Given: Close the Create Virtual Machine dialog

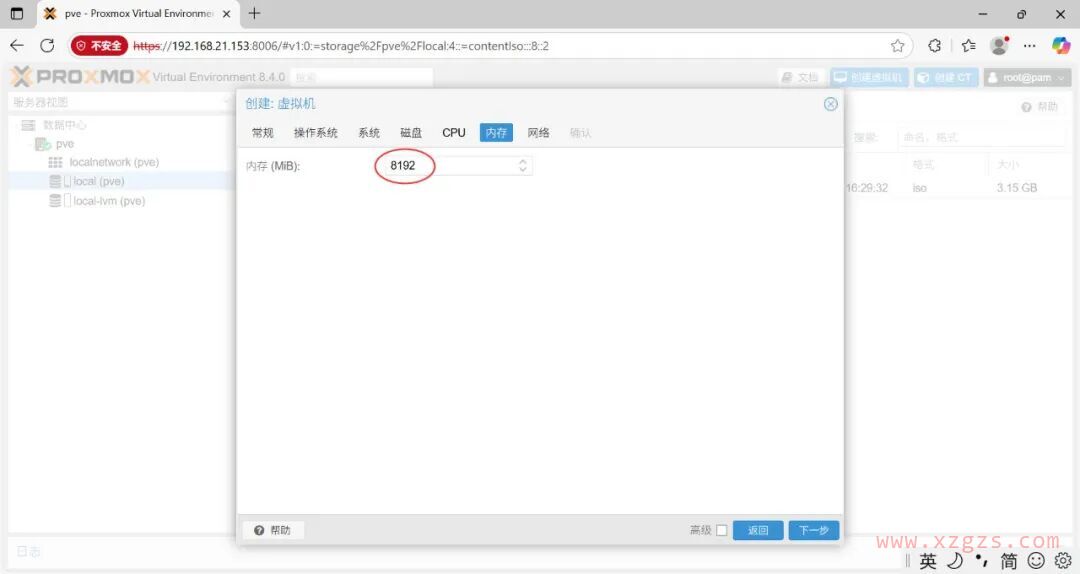Looking at the screenshot, I should (831, 104).
